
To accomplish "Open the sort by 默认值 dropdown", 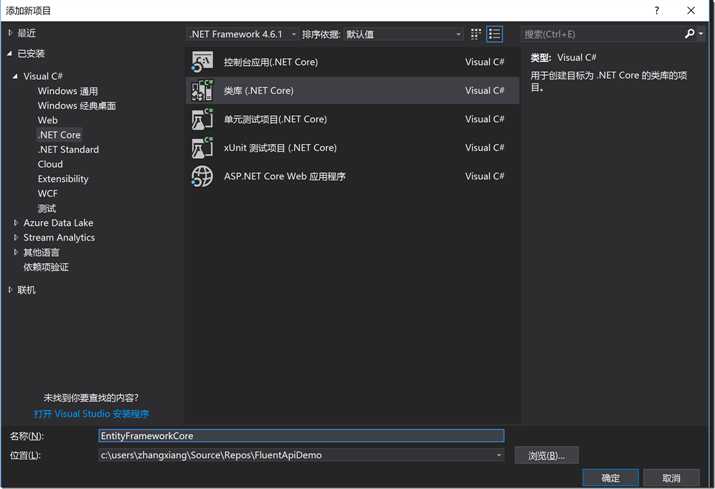I will [404, 34].
